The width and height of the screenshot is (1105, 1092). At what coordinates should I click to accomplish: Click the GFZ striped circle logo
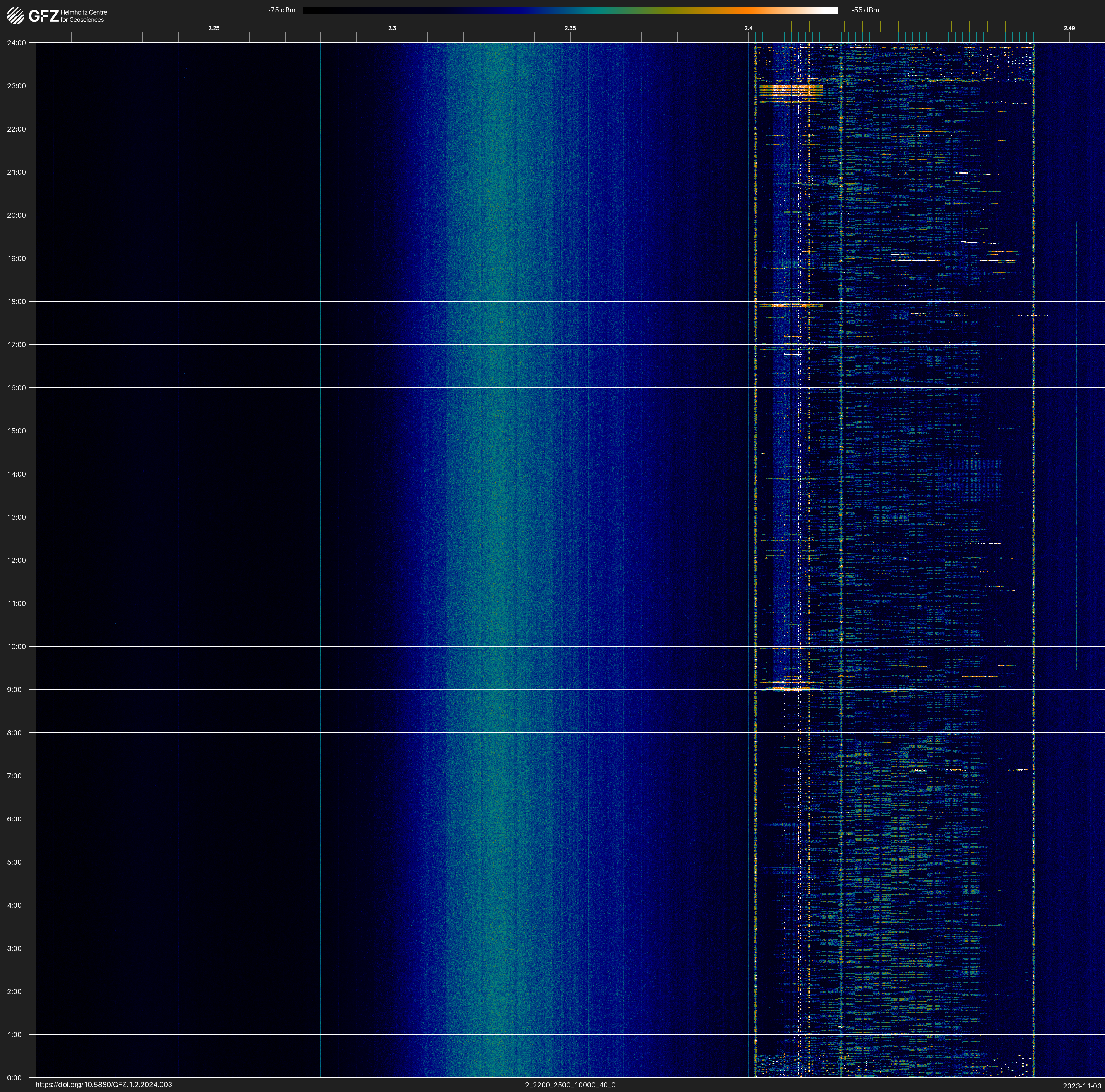(15, 15)
